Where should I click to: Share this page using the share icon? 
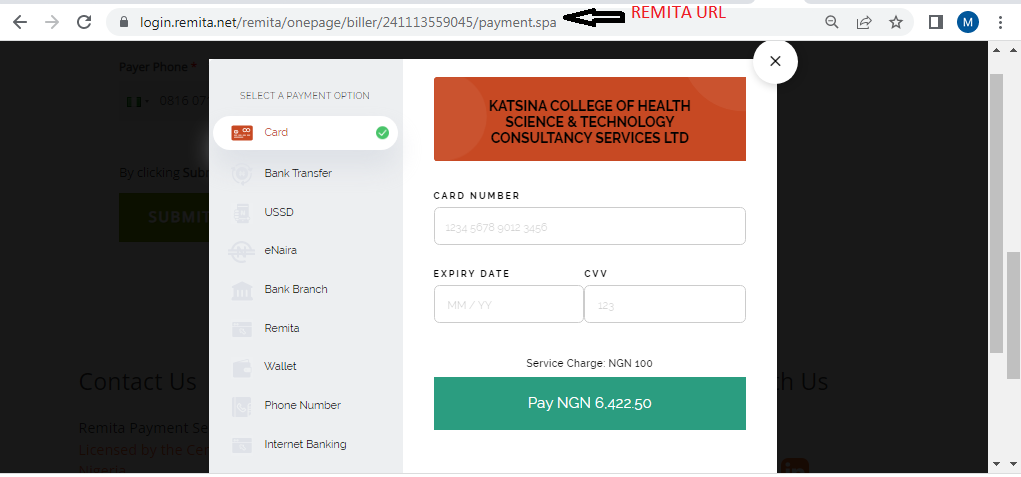coord(864,22)
